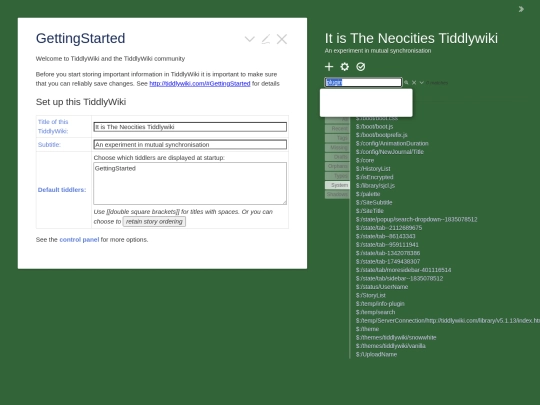Open $:/palette tiddler

click(368, 194)
